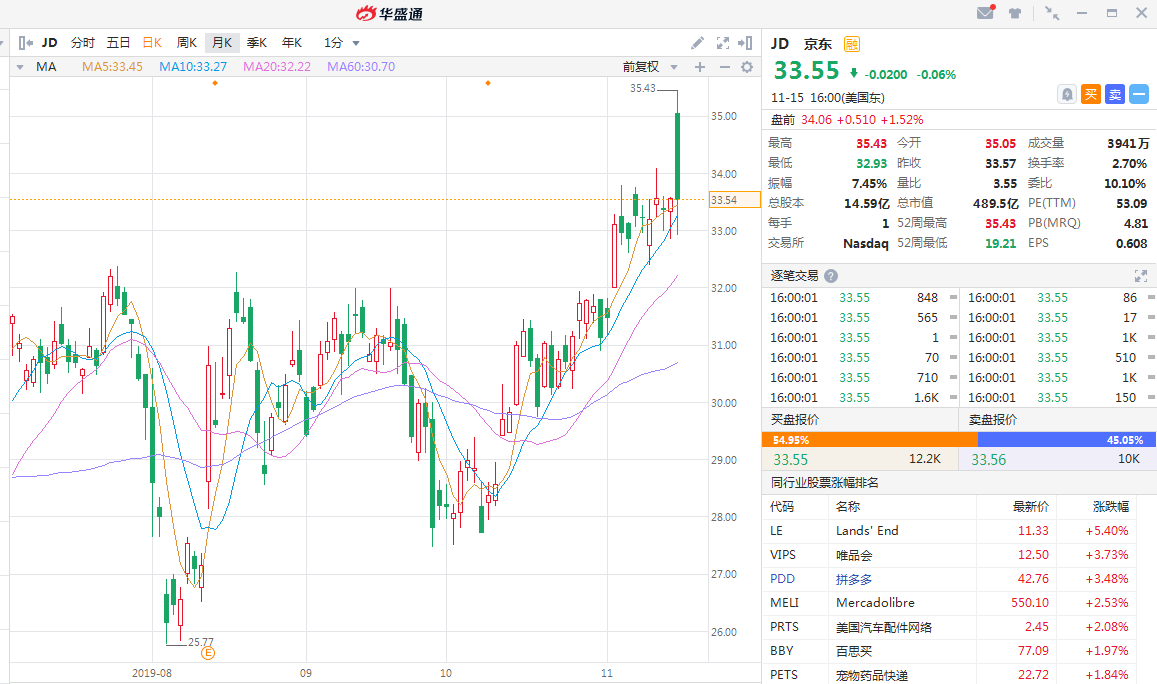Screen dimensions: 1157x684
Task: Zoom in chart with plus icon
Action: (700, 67)
